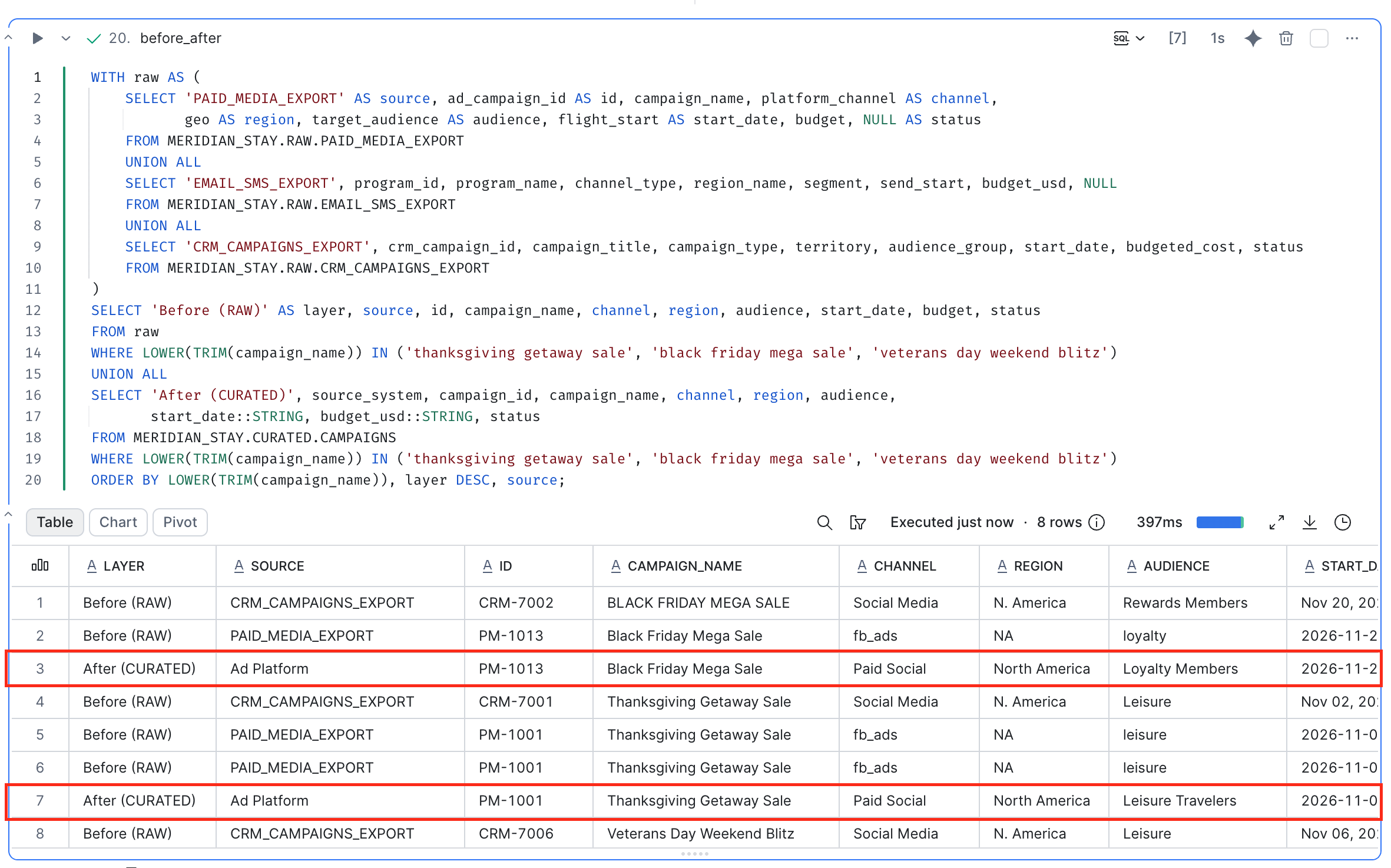Click the Veterans Day Weekend Blitz cell

coord(716,834)
